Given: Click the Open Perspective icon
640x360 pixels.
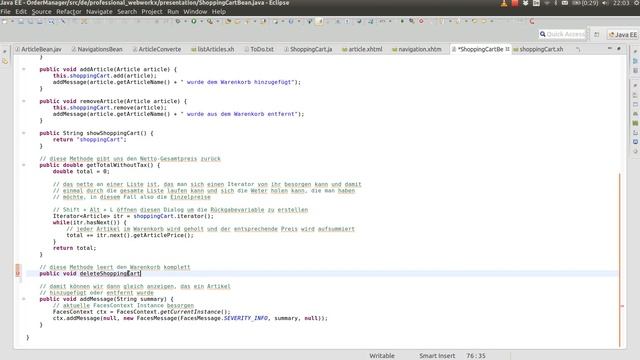Looking at the screenshot, I should (x=597, y=35).
